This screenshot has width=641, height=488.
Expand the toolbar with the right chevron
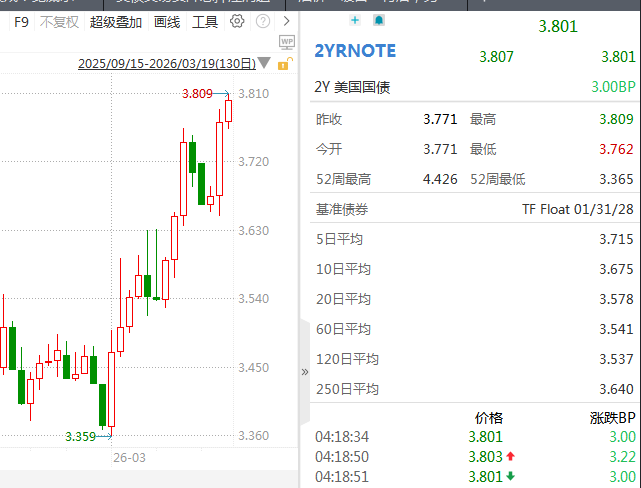point(287,21)
